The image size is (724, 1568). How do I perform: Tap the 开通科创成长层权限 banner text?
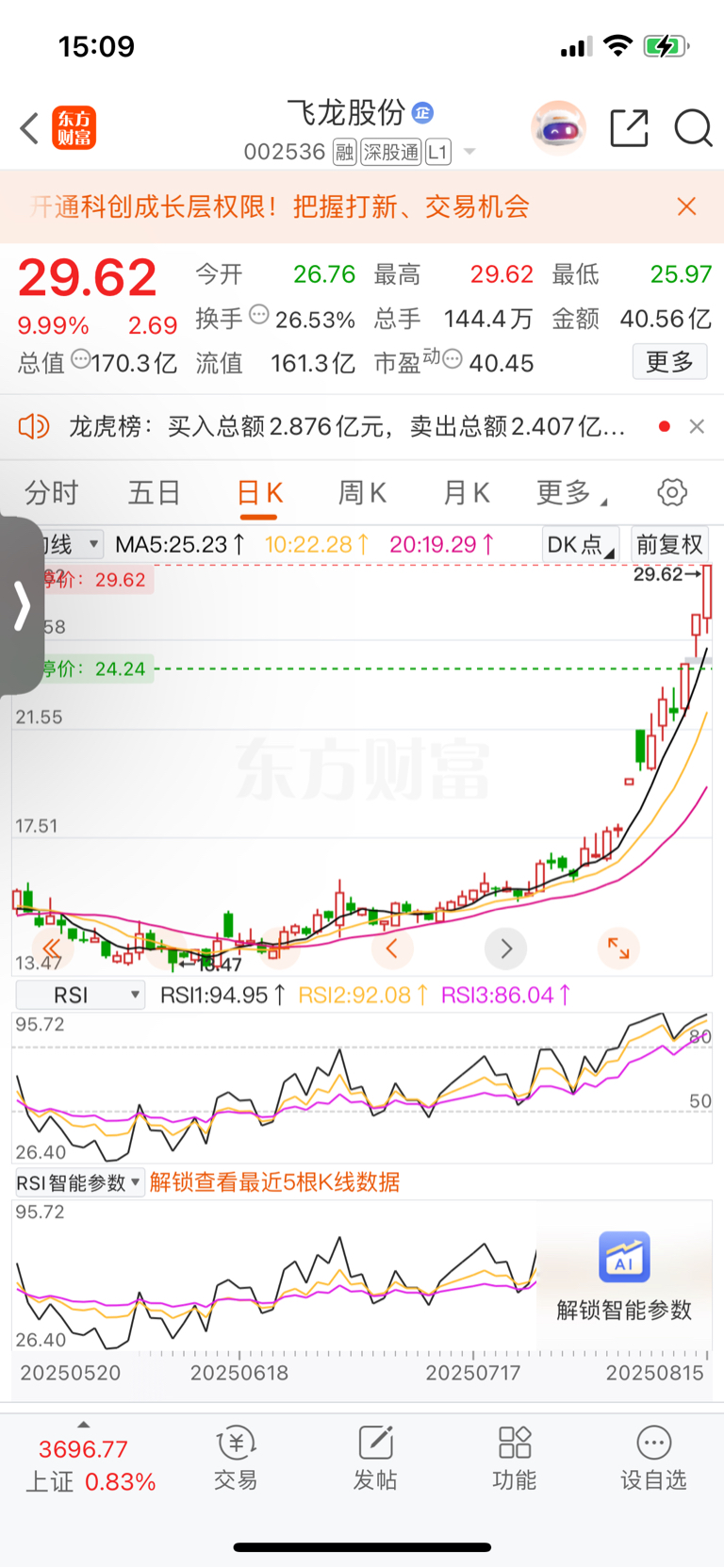280,206
